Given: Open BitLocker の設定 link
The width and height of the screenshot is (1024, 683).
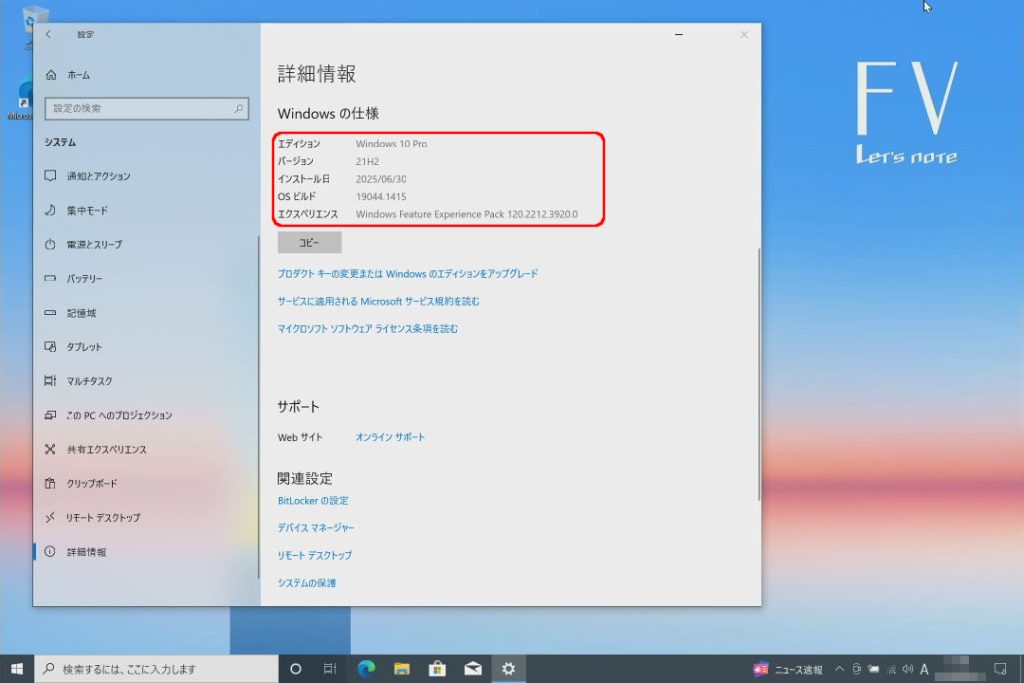Looking at the screenshot, I should click(x=313, y=501).
